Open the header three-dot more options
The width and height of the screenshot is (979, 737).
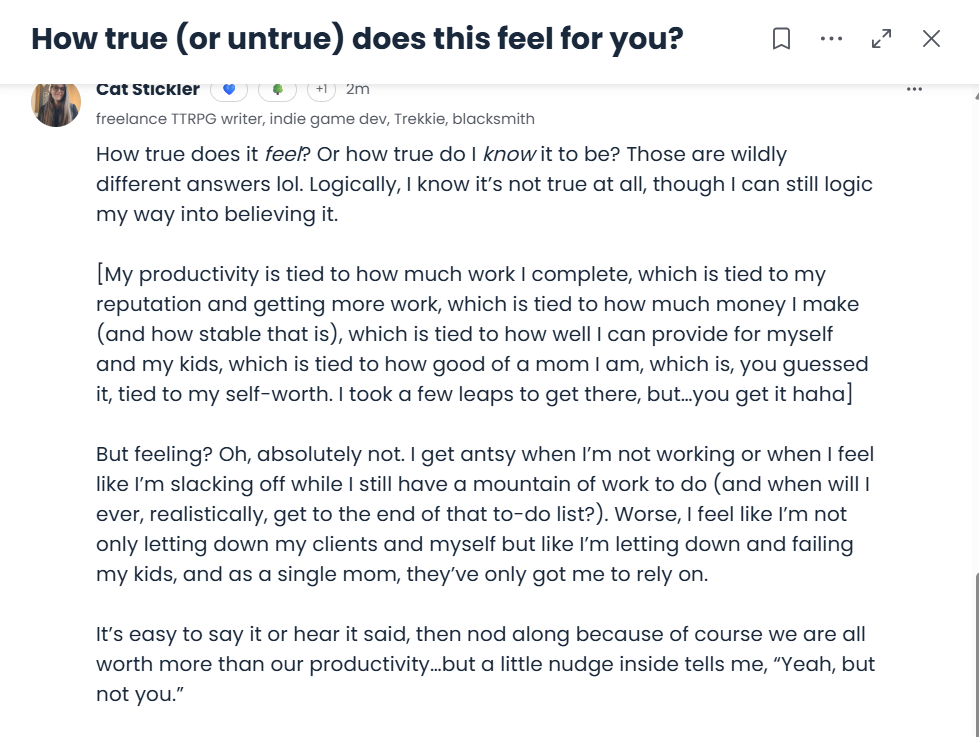(x=831, y=39)
